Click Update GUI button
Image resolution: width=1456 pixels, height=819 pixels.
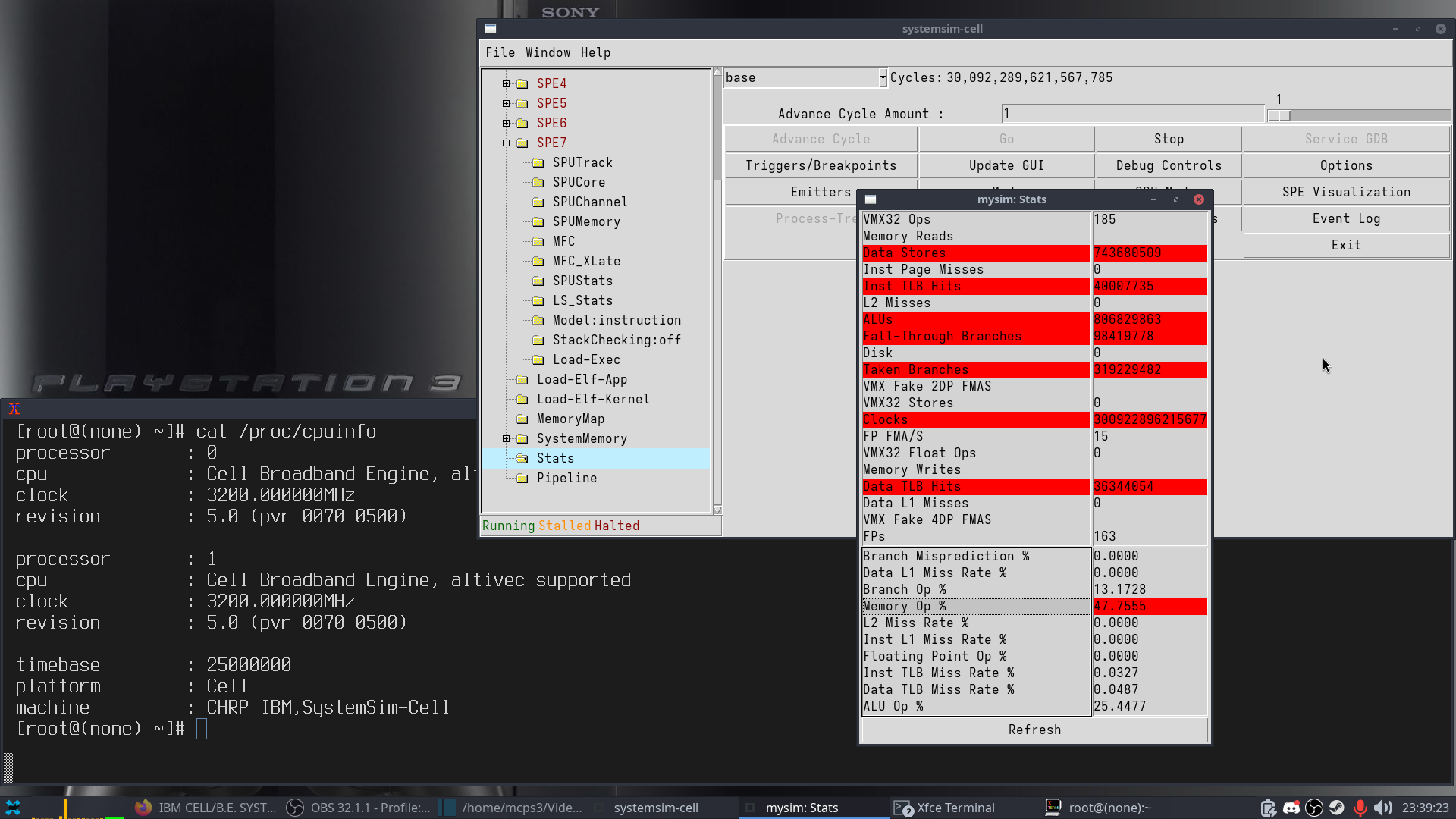pyautogui.click(x=1006, y=165)
